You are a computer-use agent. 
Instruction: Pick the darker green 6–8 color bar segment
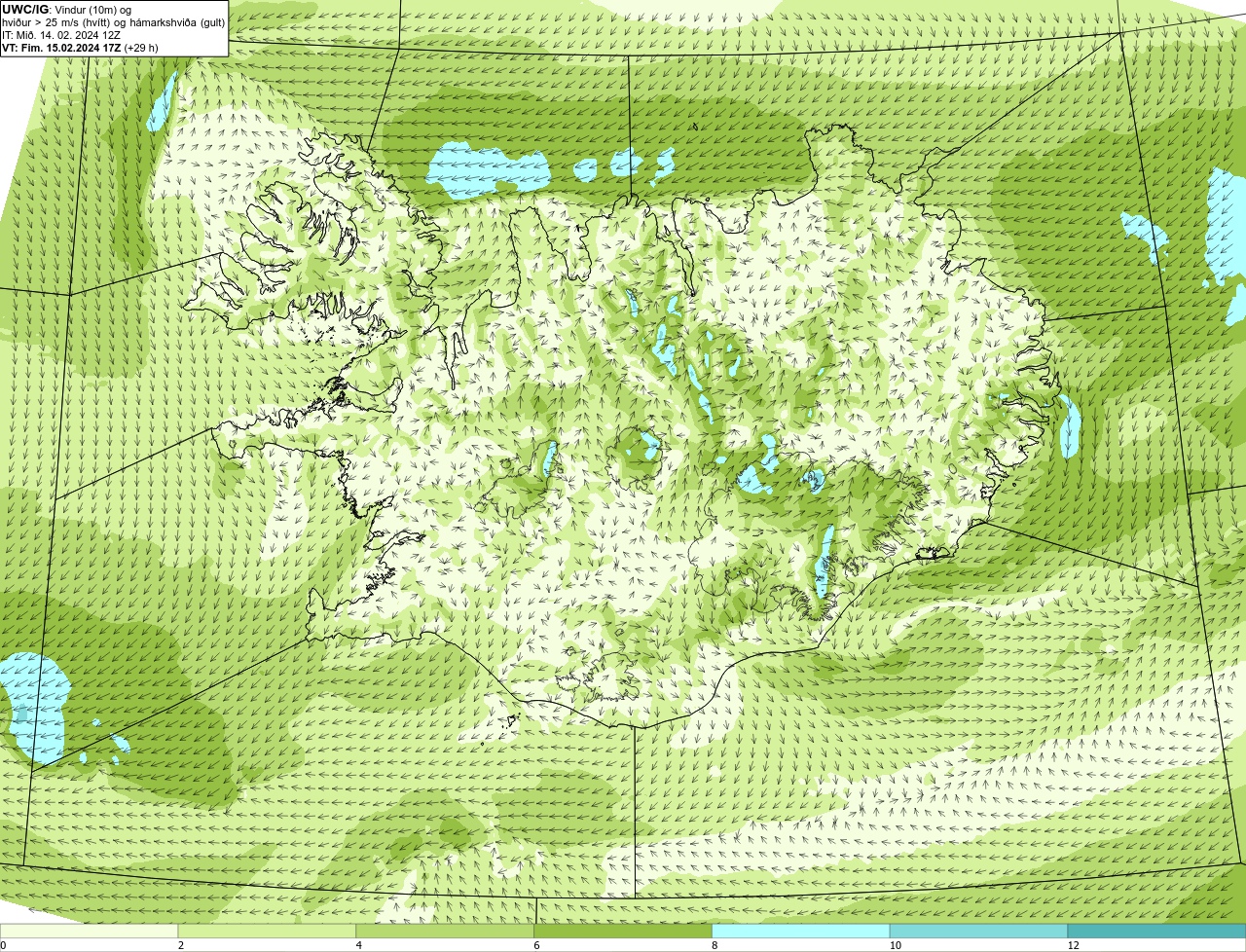click(623, 932)
